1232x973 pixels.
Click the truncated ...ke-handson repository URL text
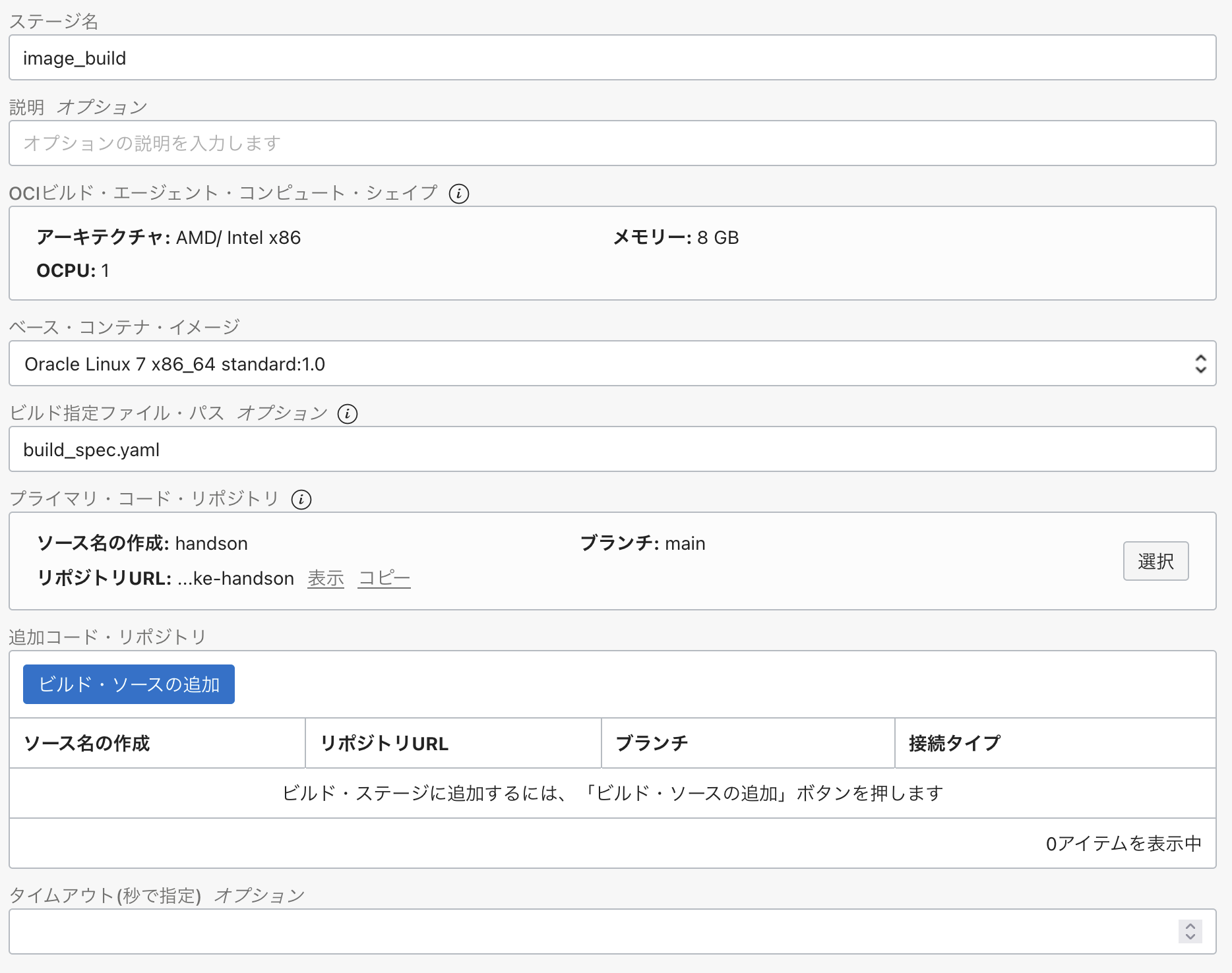pos(235,578)
